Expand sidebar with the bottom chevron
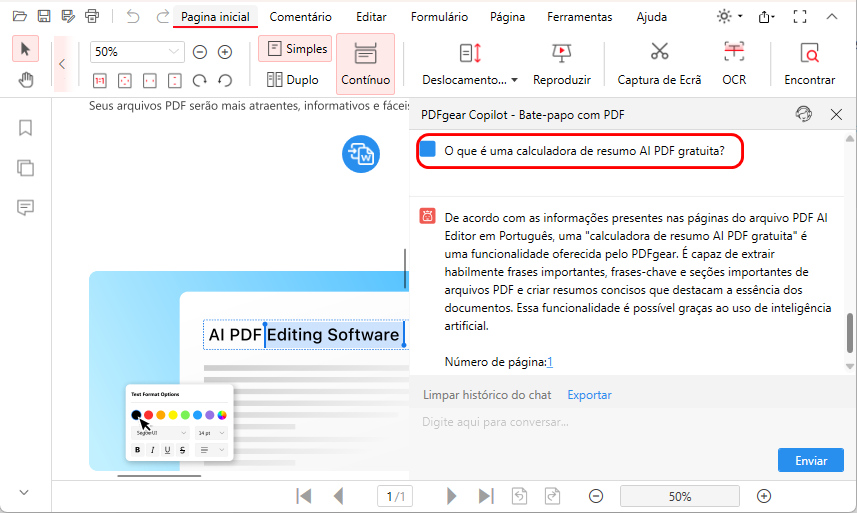The width and height of the screenshot is (857, 513). point(24,492)
